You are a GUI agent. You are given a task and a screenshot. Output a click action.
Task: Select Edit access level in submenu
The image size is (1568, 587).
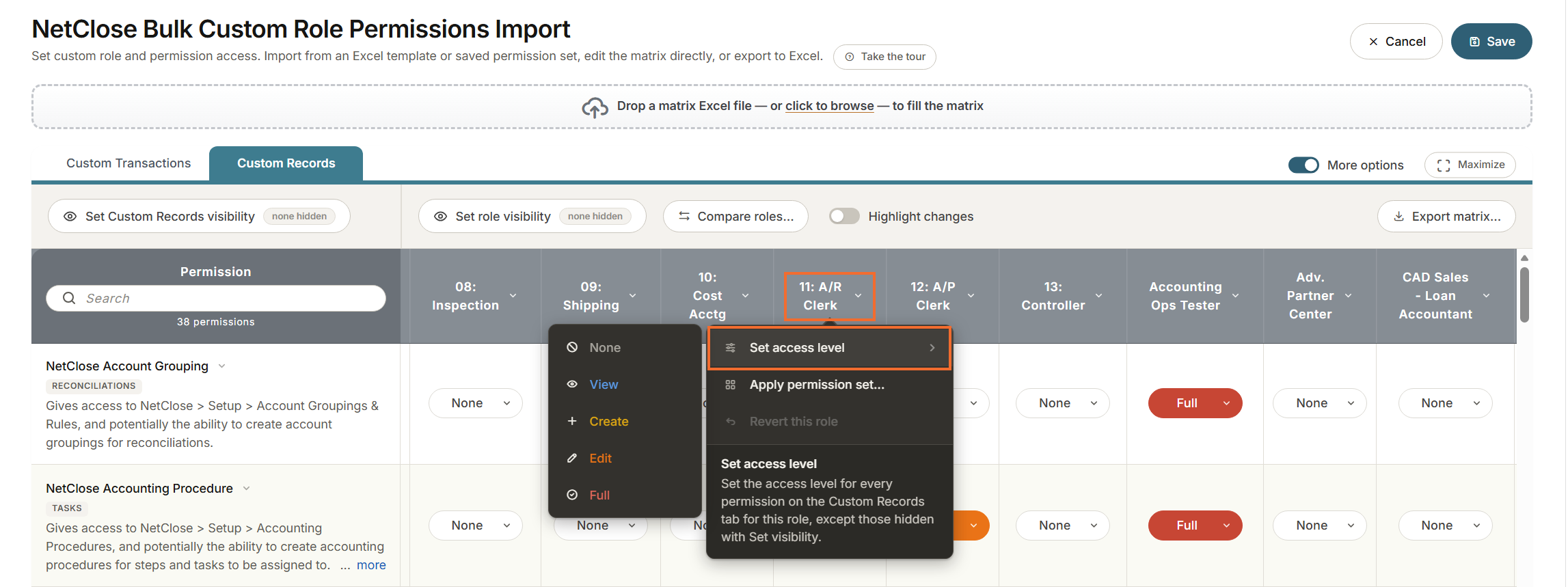point(625,459)
